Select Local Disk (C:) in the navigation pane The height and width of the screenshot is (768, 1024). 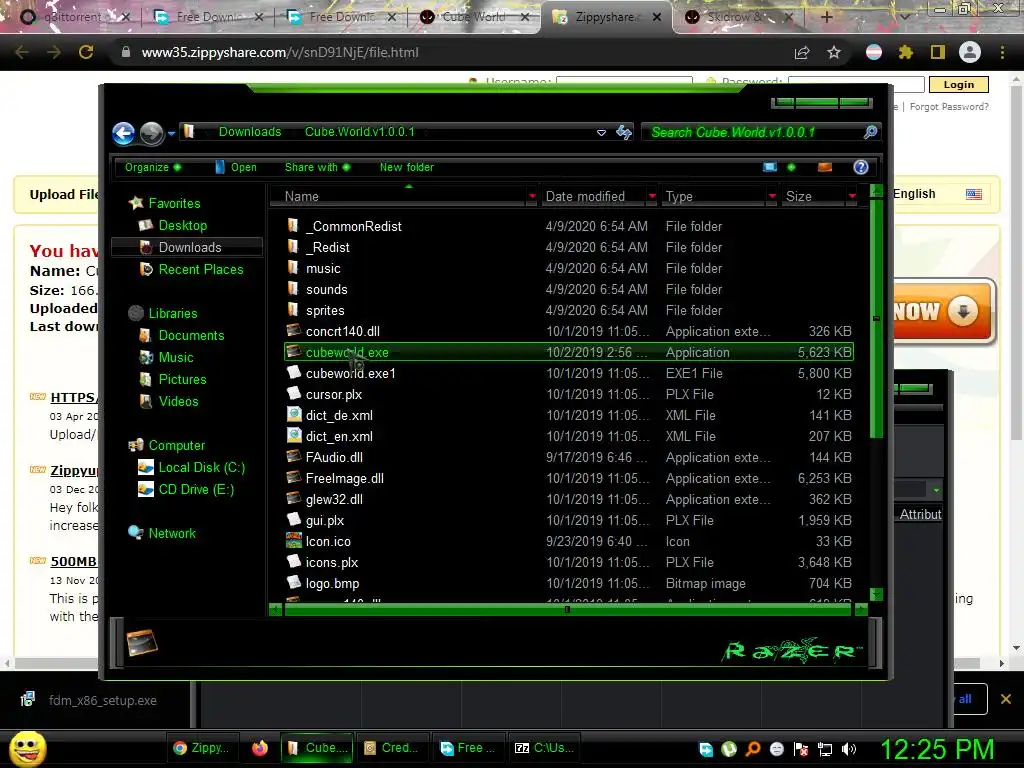pyautogui.click(x=201, y=467)
